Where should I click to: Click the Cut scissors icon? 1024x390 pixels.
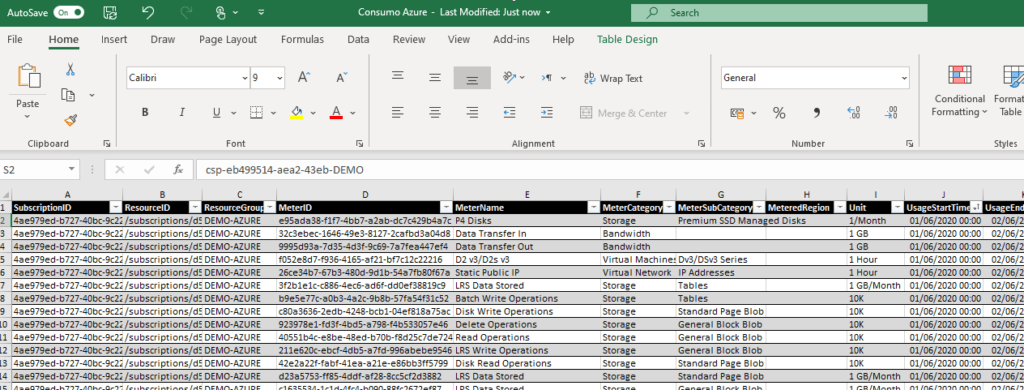pyautogui.click(x=71, y=69)
